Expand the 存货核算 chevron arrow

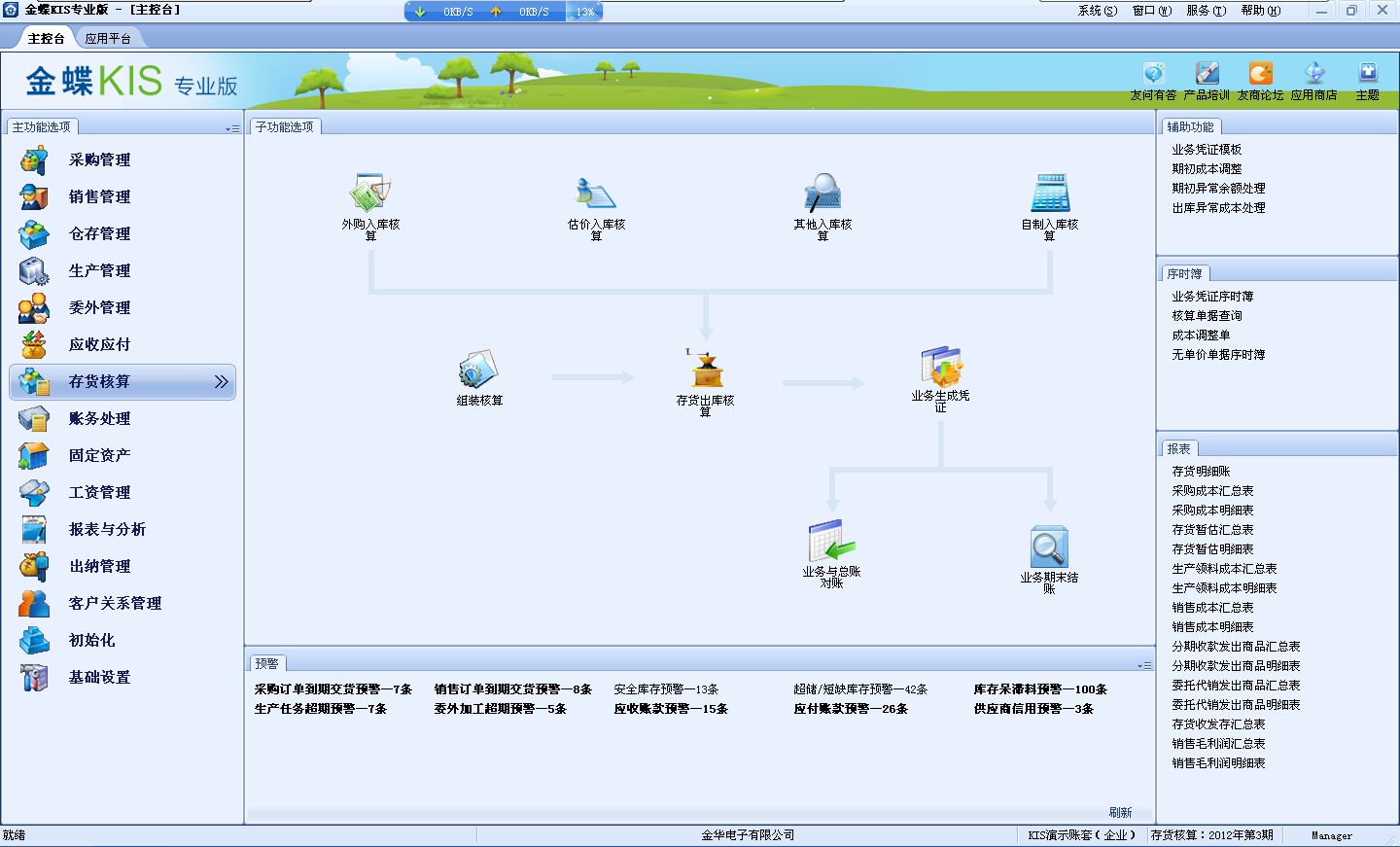222,381
